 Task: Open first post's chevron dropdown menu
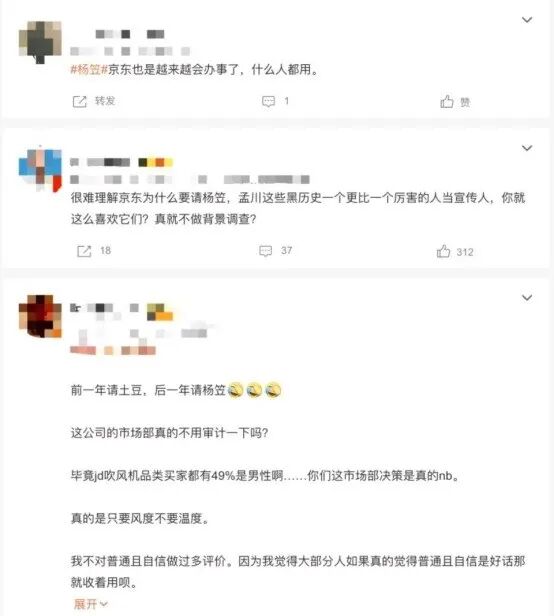pos(526,20)
